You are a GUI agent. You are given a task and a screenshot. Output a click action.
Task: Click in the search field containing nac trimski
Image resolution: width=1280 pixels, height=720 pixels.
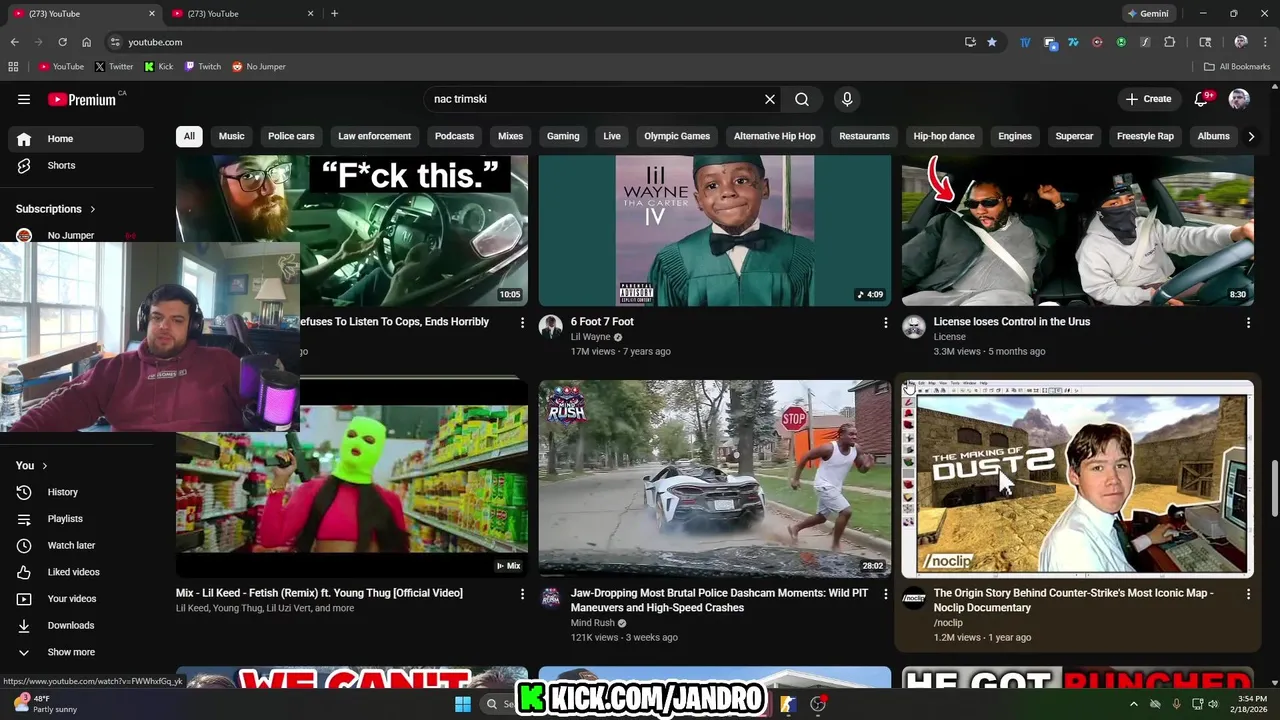pos(595,99)
